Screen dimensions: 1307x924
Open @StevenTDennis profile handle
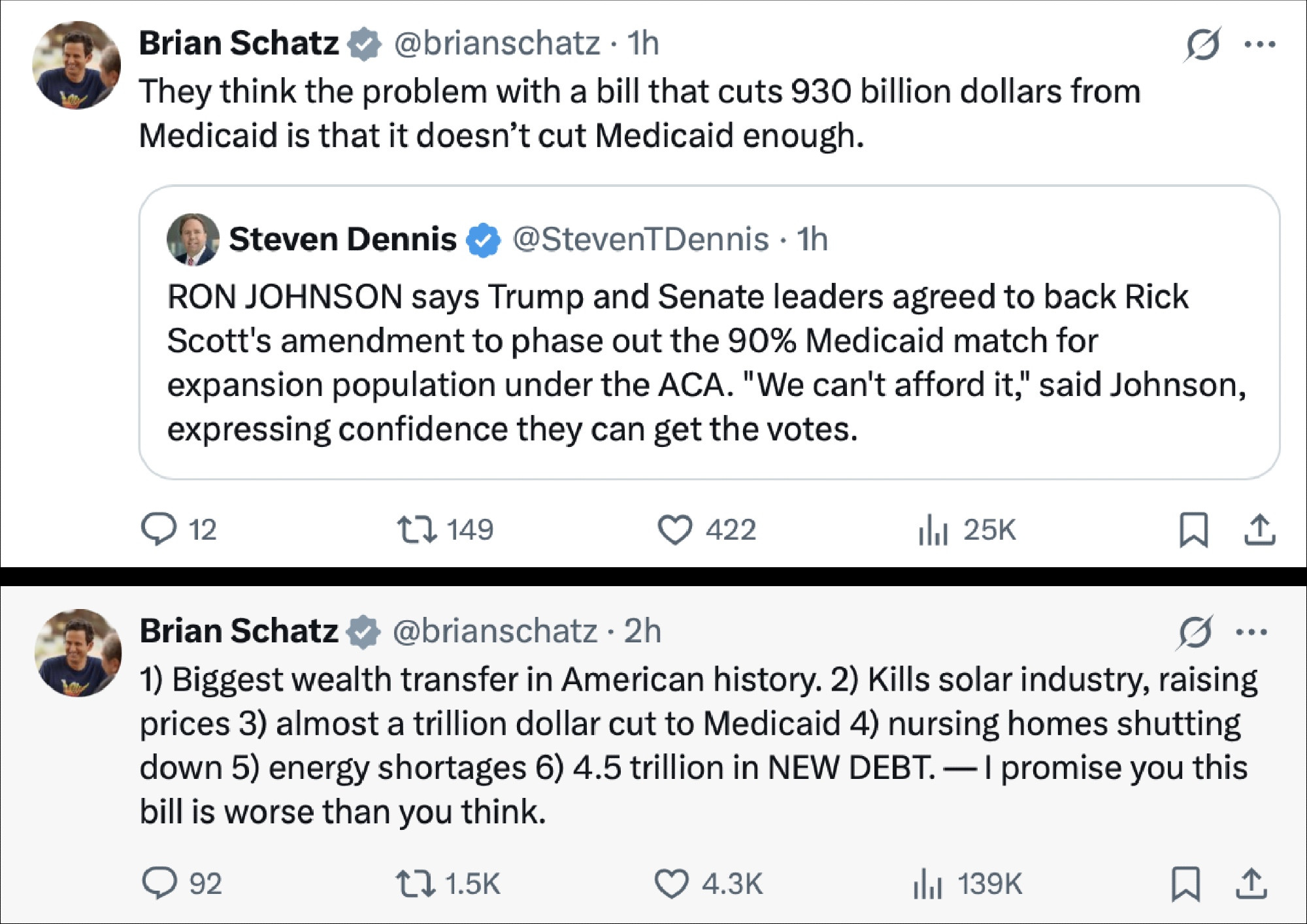[640, 239]
